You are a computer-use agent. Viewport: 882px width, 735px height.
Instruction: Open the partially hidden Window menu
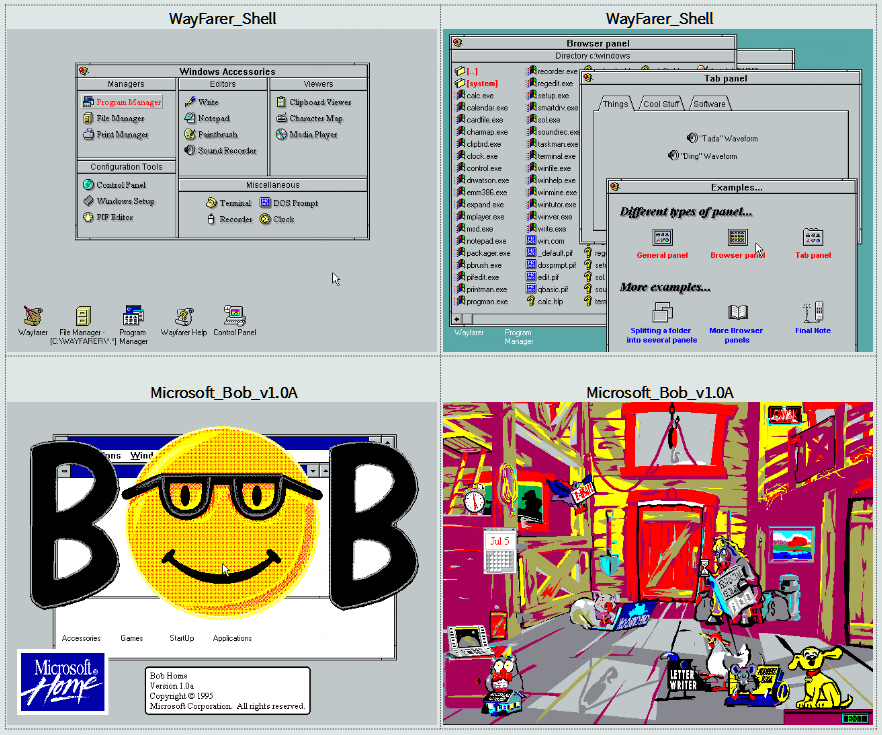[x=141, y=455]
